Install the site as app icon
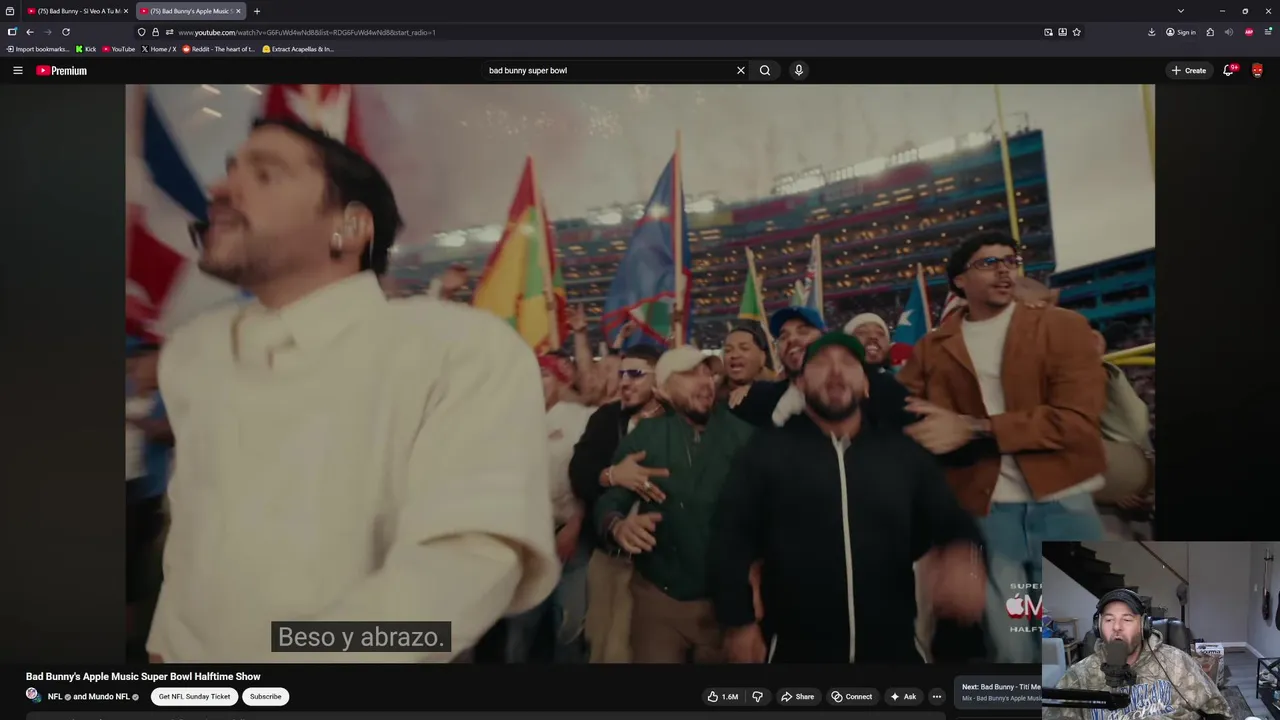The height and width of the screenshot is (720, 1280). click(x=1062, y=32)
